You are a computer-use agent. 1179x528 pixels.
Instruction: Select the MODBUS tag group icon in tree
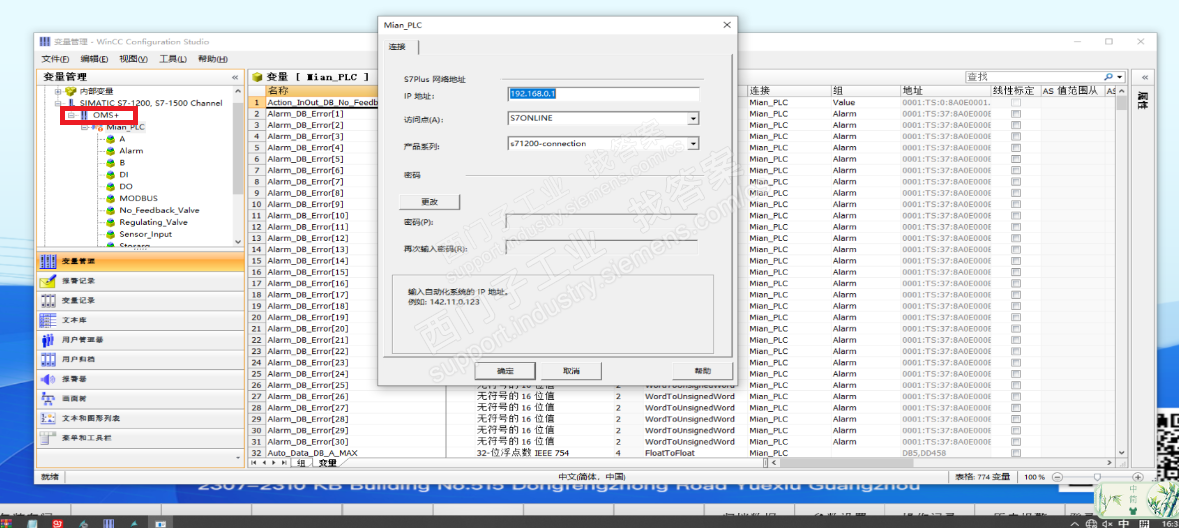coord(111,199)
